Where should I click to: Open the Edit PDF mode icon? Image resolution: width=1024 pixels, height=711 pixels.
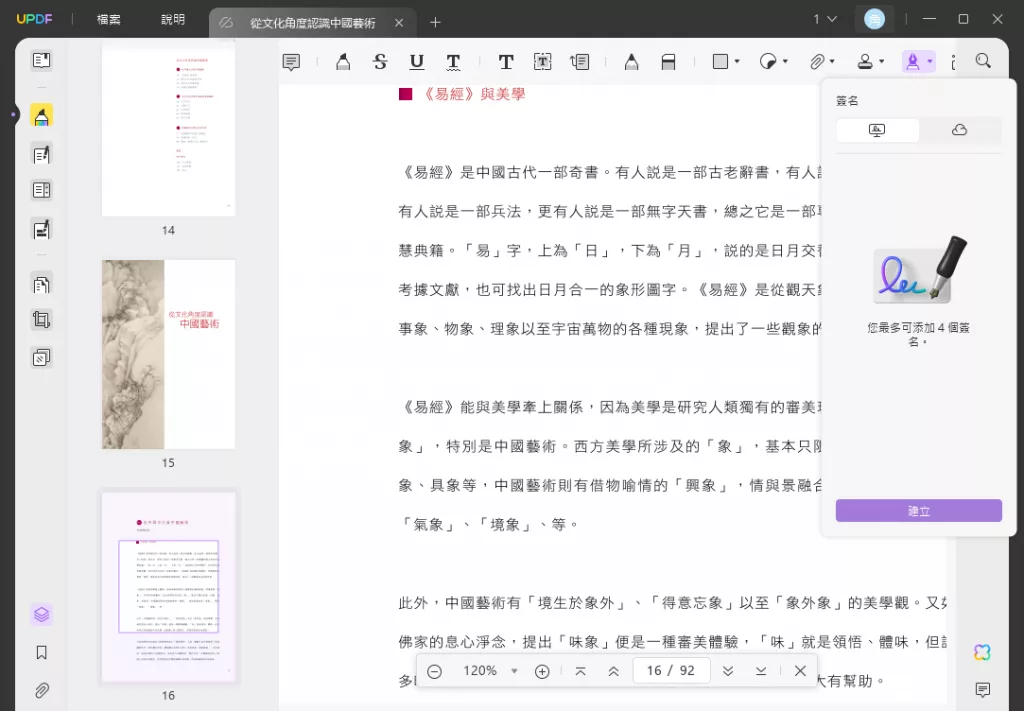(41, 155)
